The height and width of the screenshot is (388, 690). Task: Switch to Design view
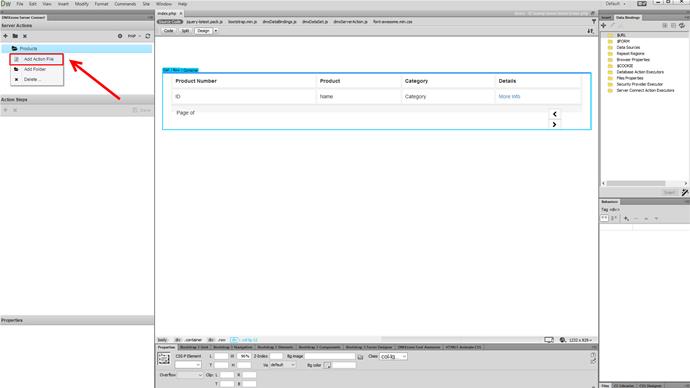(x=203, y=31)
